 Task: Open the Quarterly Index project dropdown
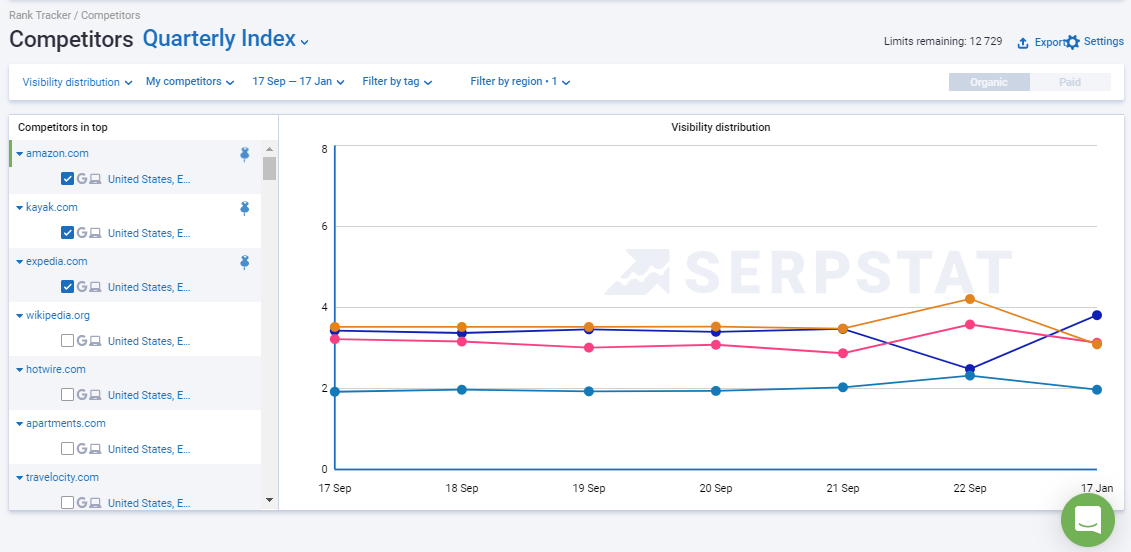click(226, 39)
